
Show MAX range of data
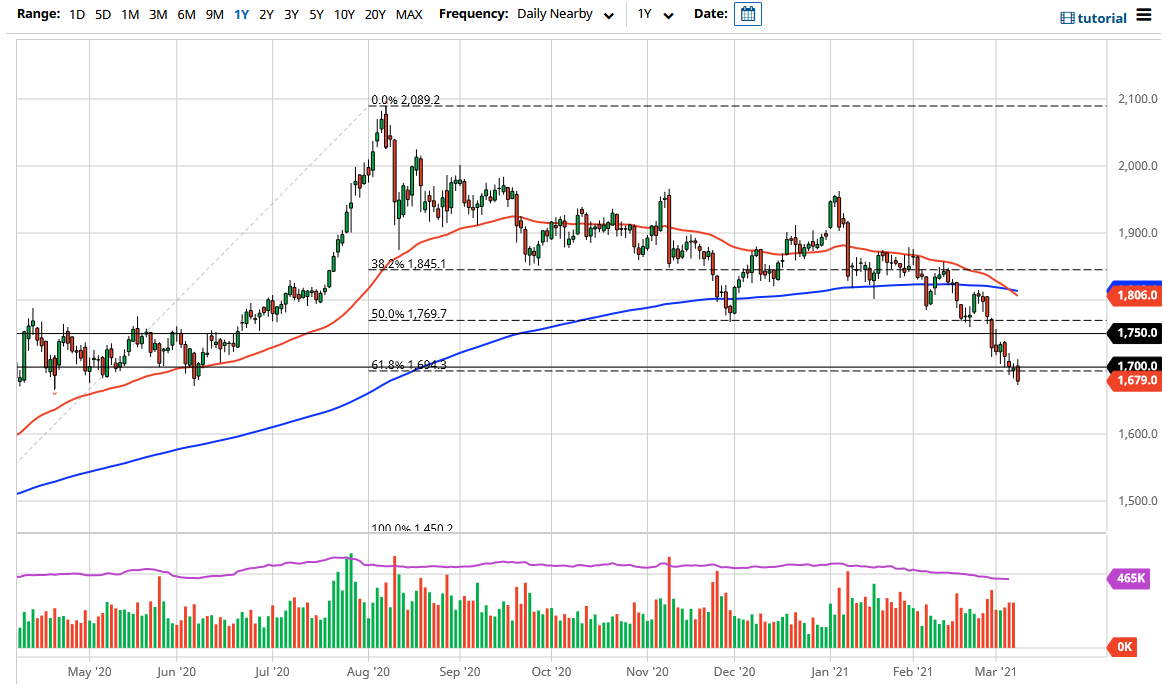409,14
